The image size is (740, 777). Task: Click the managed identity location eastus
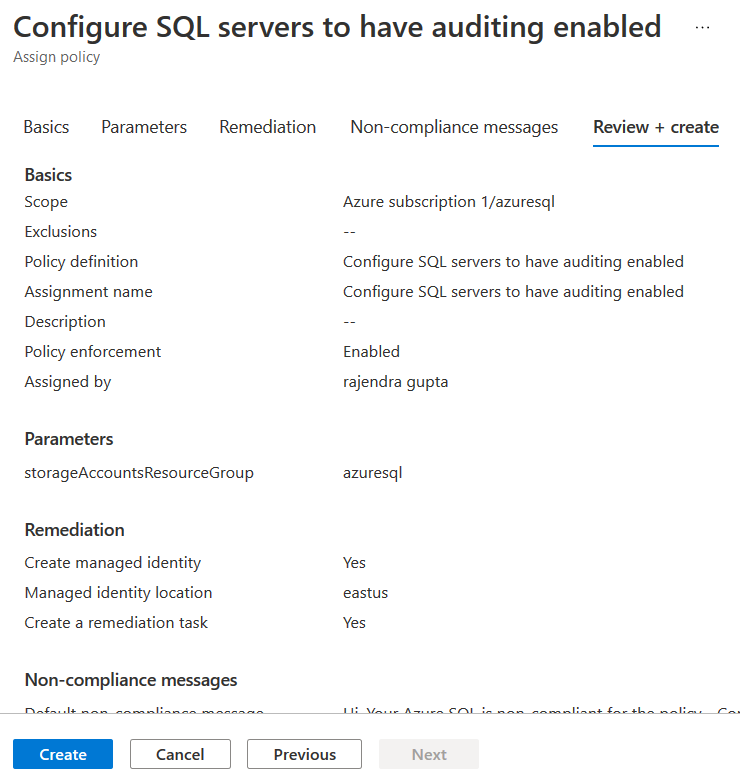point(365,593)
